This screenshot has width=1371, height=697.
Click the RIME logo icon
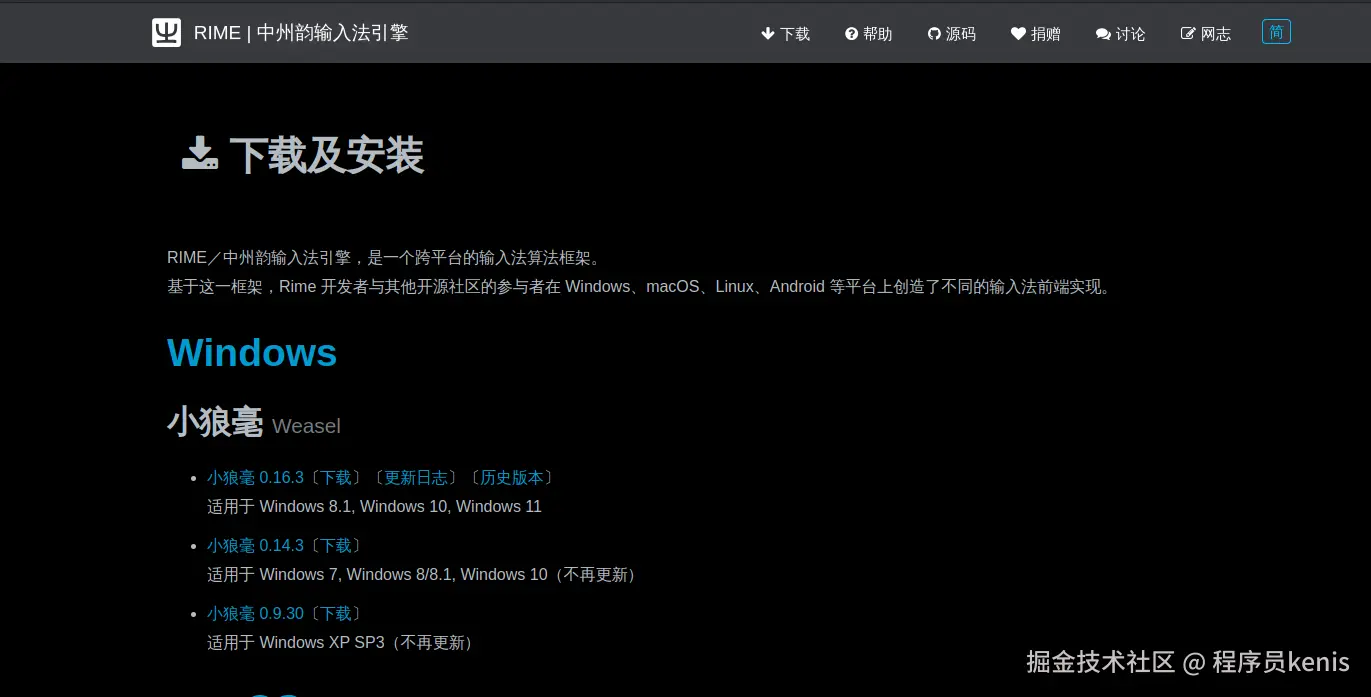tap(166, 33)
